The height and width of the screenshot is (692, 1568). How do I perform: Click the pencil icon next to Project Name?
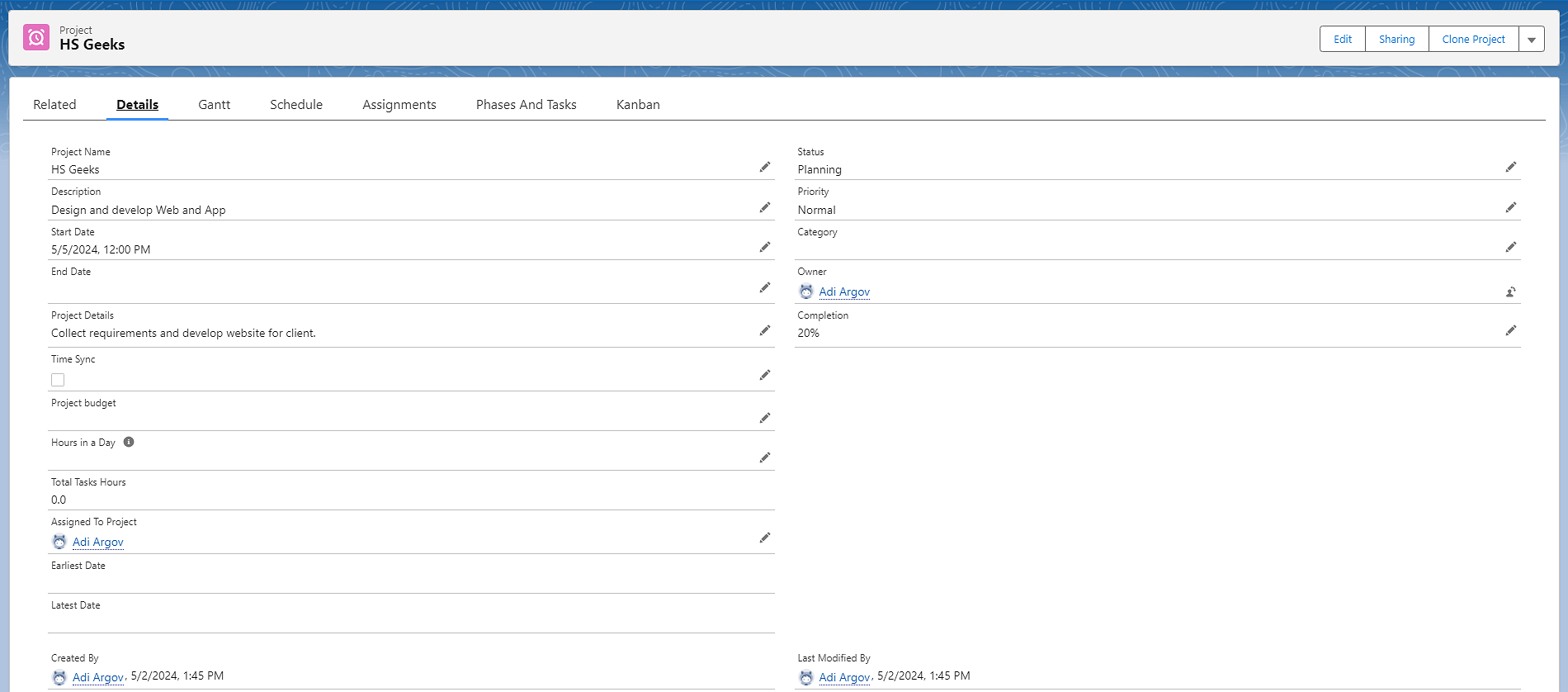tap(764, 168)
